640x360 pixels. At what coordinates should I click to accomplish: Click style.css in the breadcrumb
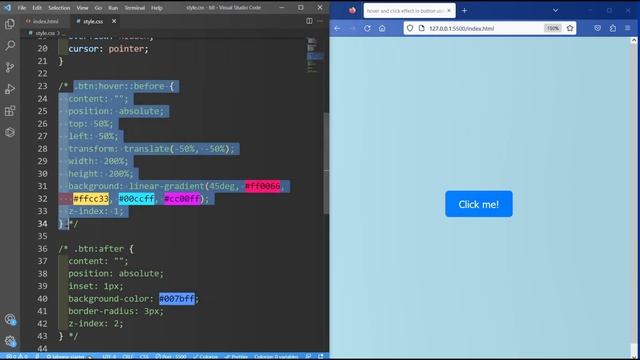[x=44, y=33]
